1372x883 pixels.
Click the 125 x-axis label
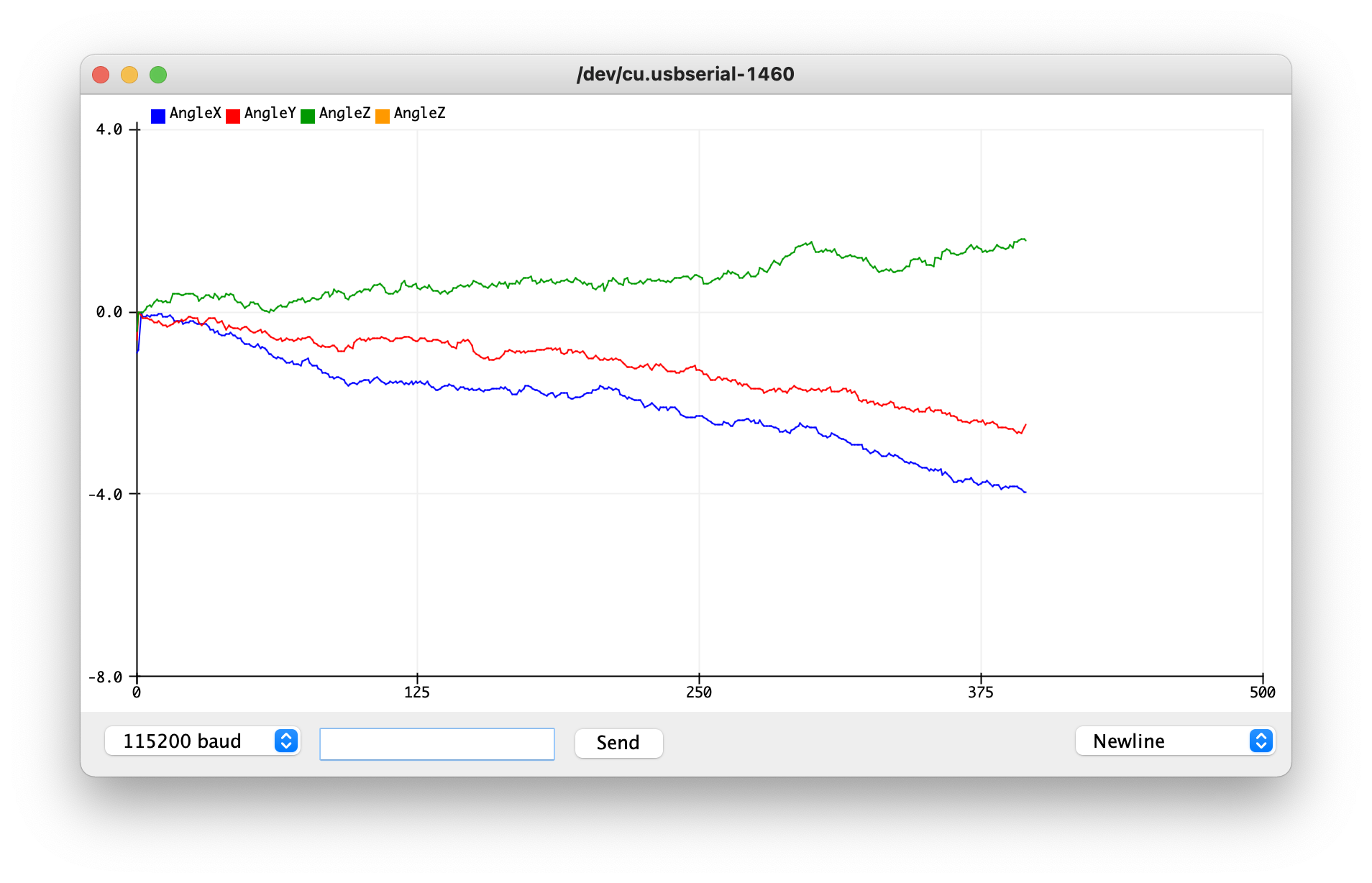(417, 692)
